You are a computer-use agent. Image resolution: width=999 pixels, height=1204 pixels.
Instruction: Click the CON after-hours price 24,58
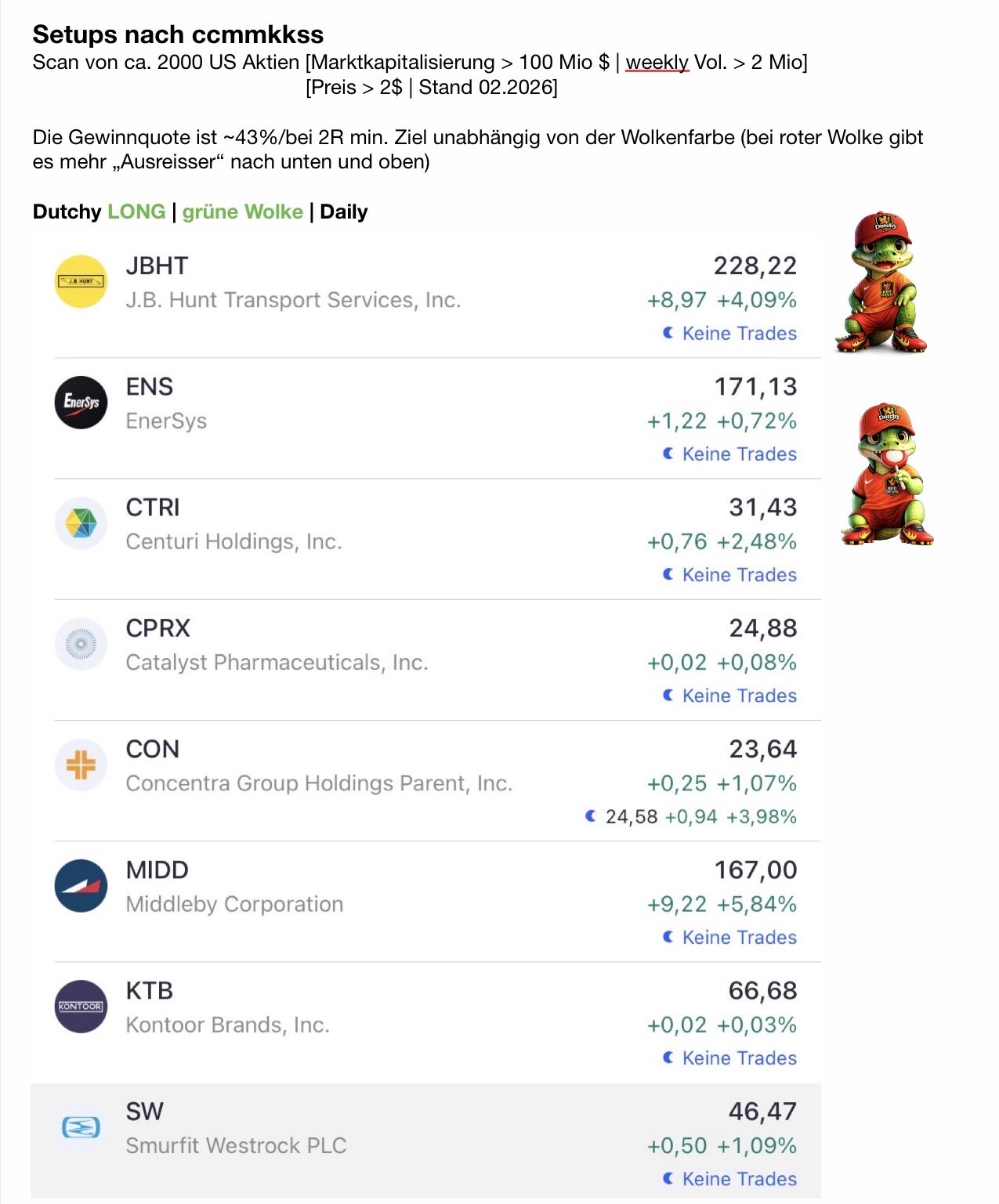(x=631, y=817)
